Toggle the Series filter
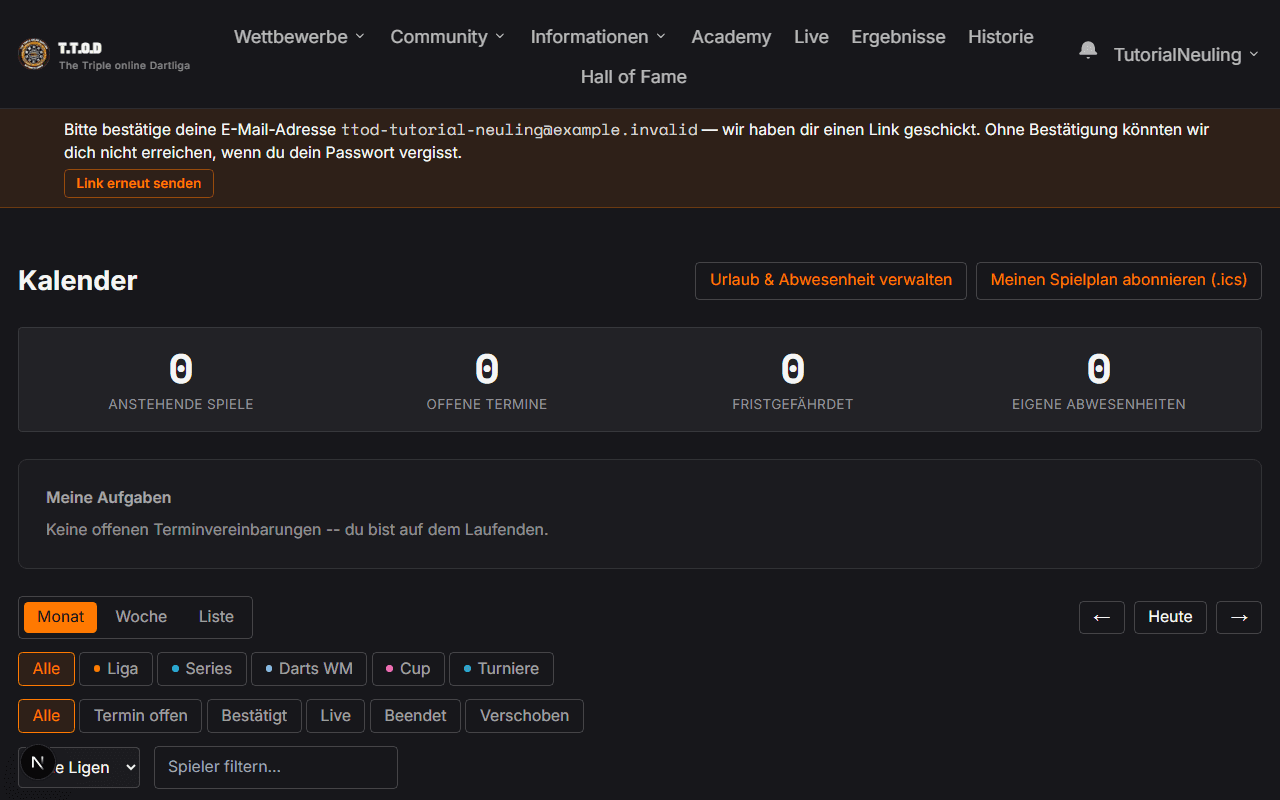Viewport: 1280px width, 800px height. point(202,669)
